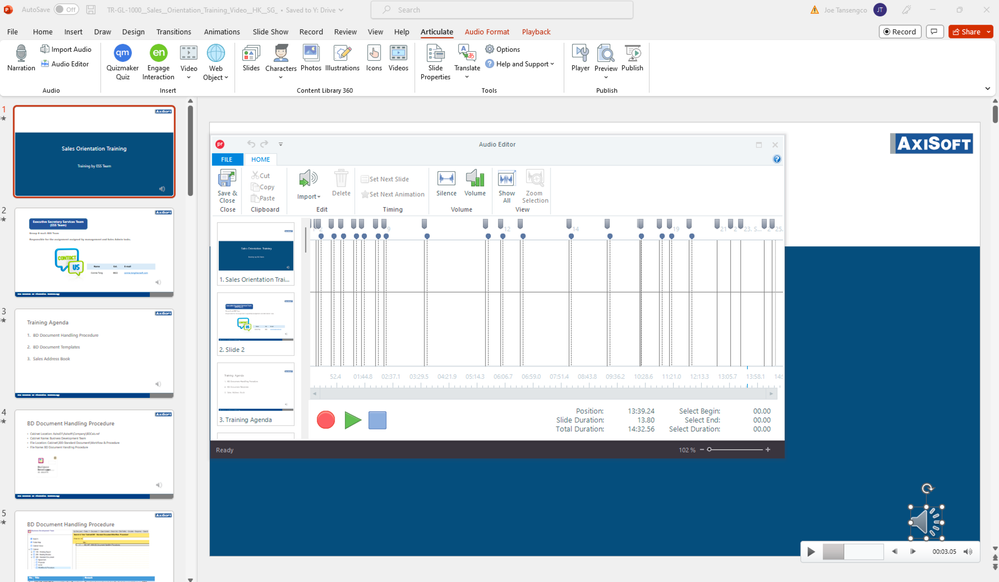Image resolution: width=999 pixels, height=582 pixels.
Task: Open the FILE tab in Audio Editor
Action: 227,159
